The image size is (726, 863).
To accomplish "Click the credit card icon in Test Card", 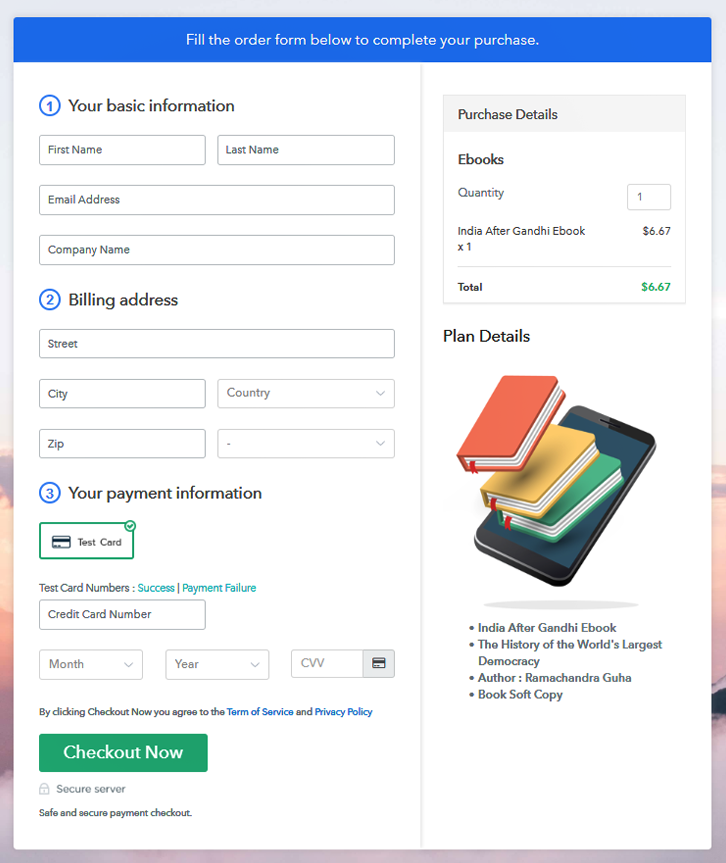I will click(61, 542).
